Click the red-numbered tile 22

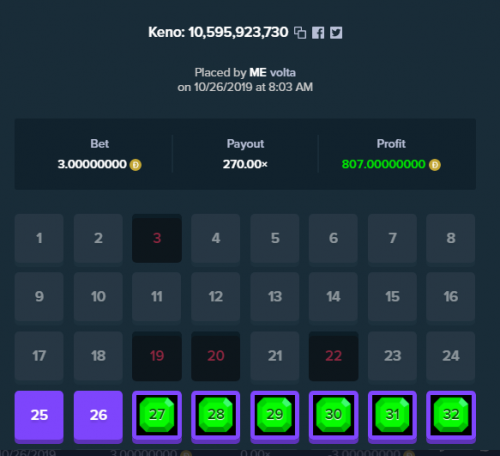(x=333, y=356)
